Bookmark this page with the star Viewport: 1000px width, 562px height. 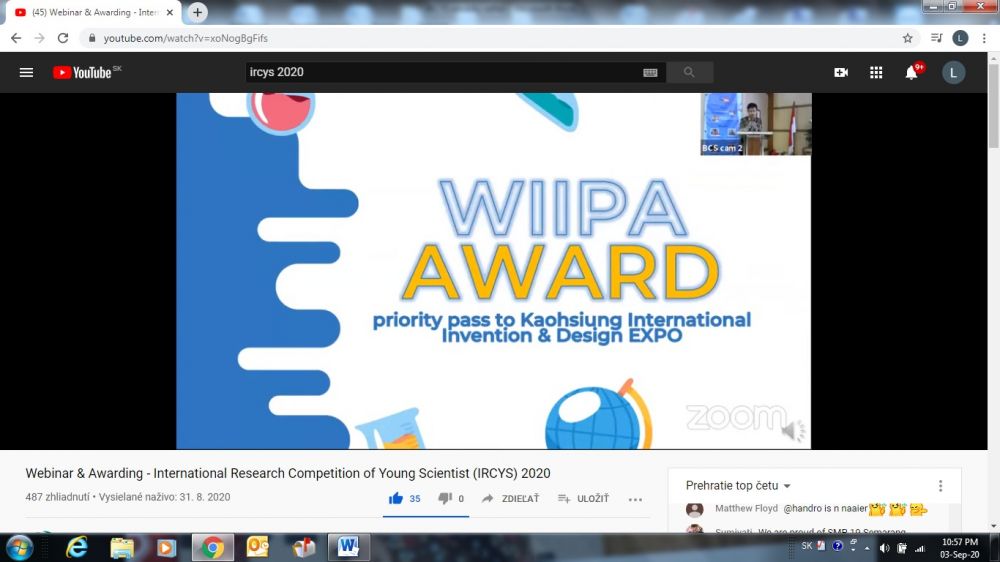coord(908,38)
